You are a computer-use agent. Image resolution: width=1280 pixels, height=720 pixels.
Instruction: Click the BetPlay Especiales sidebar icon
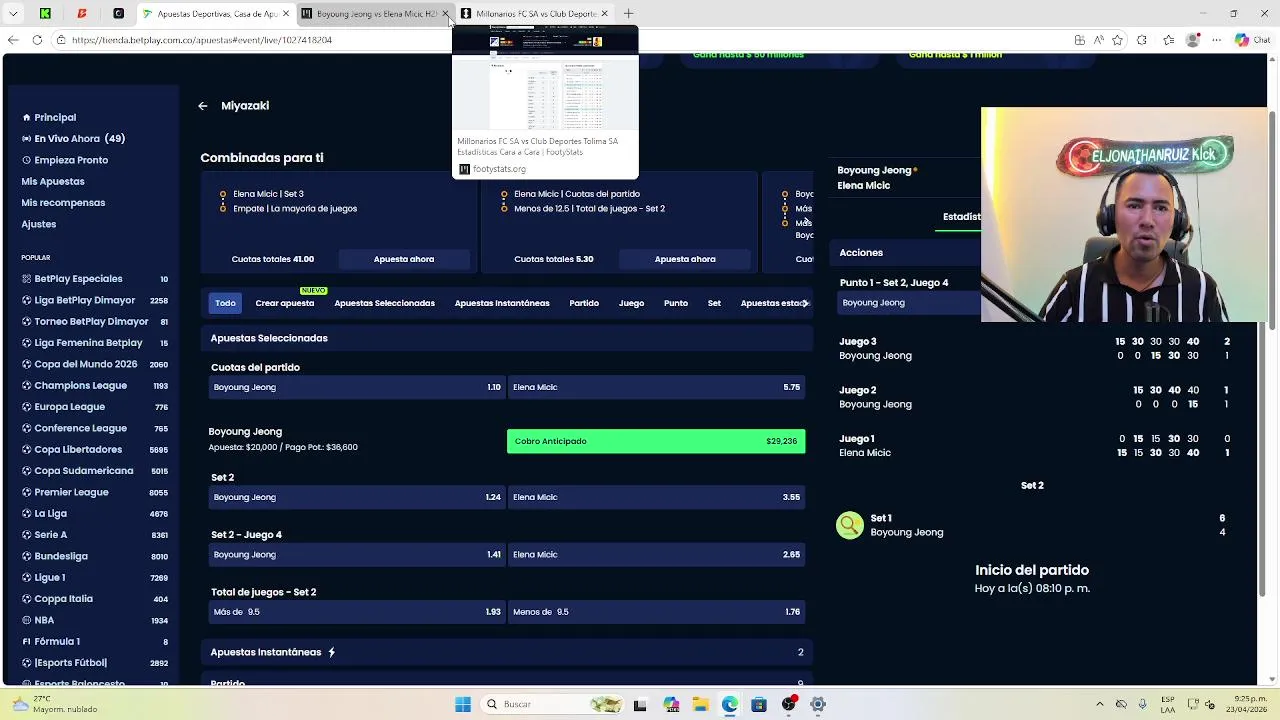click(26, 279)
